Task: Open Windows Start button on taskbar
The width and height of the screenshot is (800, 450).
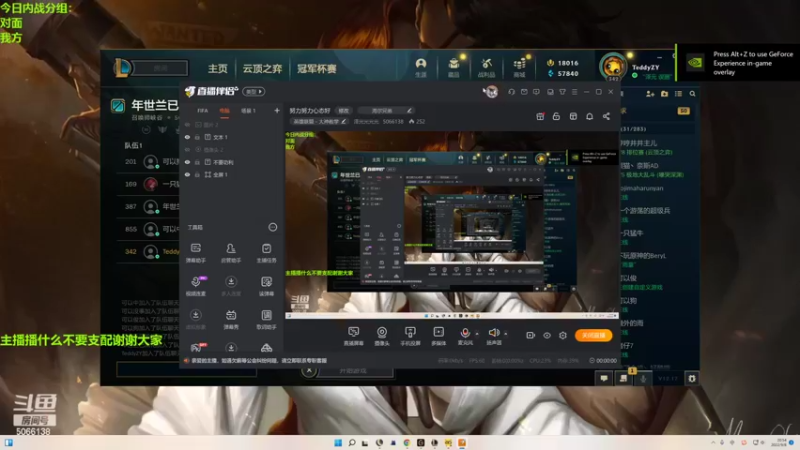Action: click(x=338, y=442)
